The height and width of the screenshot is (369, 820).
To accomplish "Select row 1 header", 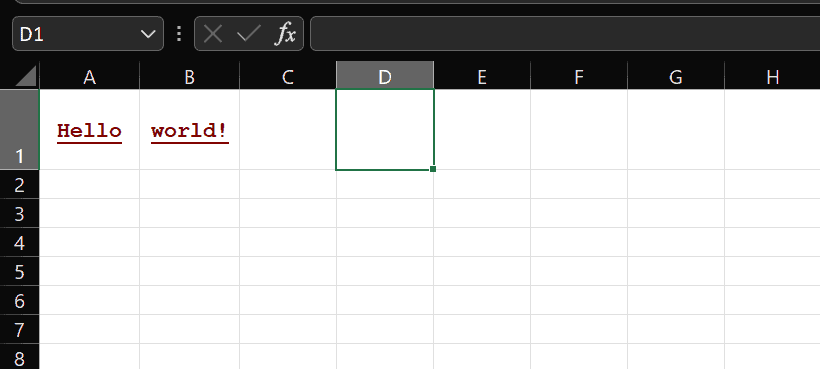I will pos(19,129).
